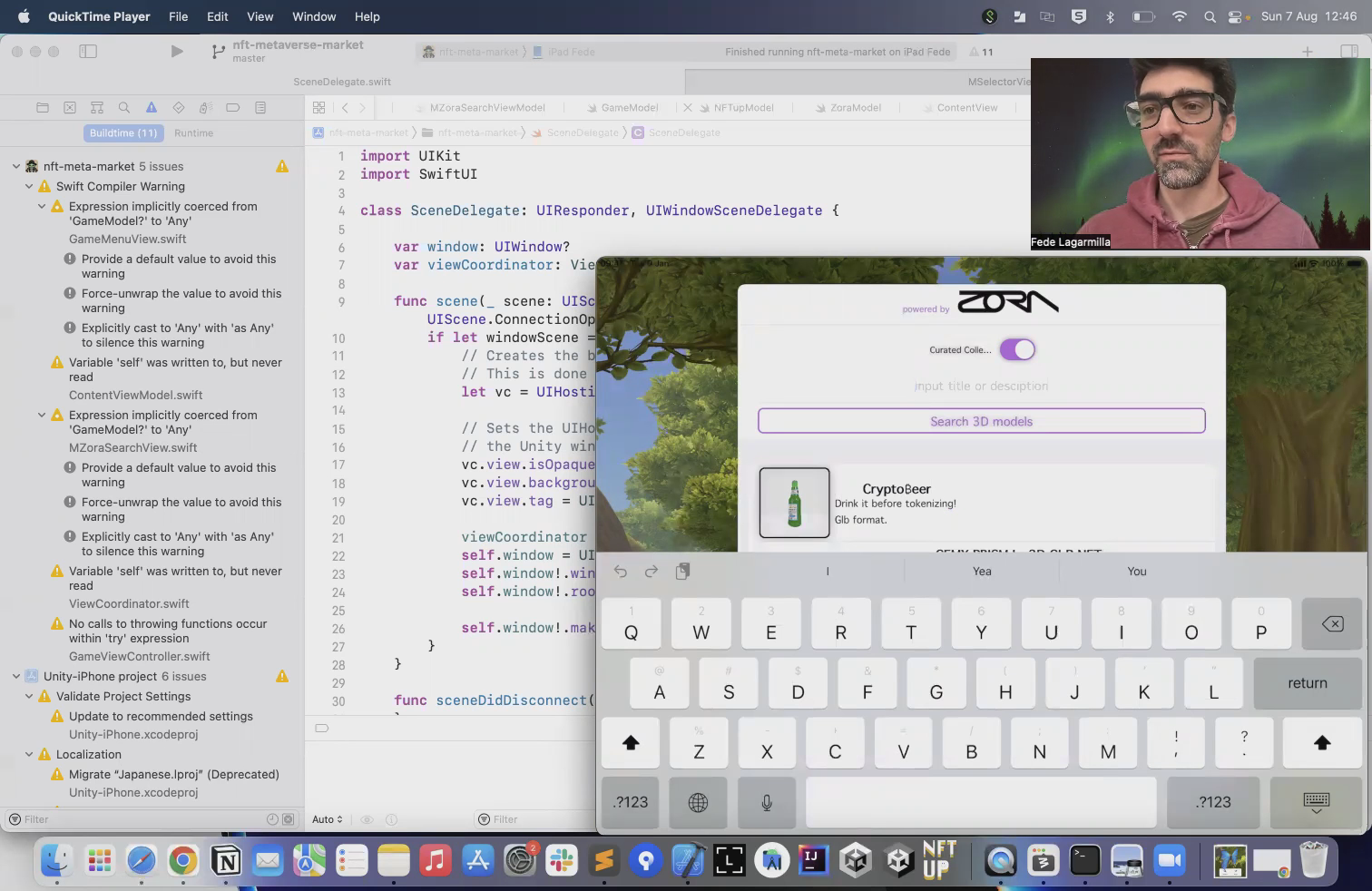This screenshot has width=1372, height=891.
Task: Click the Search 3D models button
Action: click(982, 421)
